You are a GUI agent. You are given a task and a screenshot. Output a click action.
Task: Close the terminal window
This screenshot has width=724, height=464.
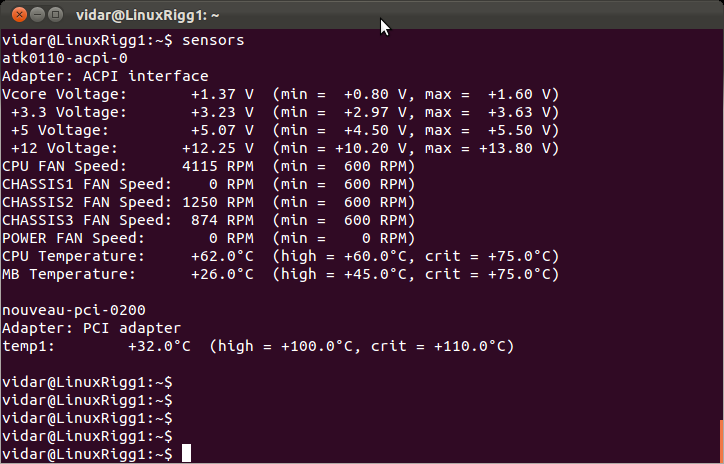[19, 15]
